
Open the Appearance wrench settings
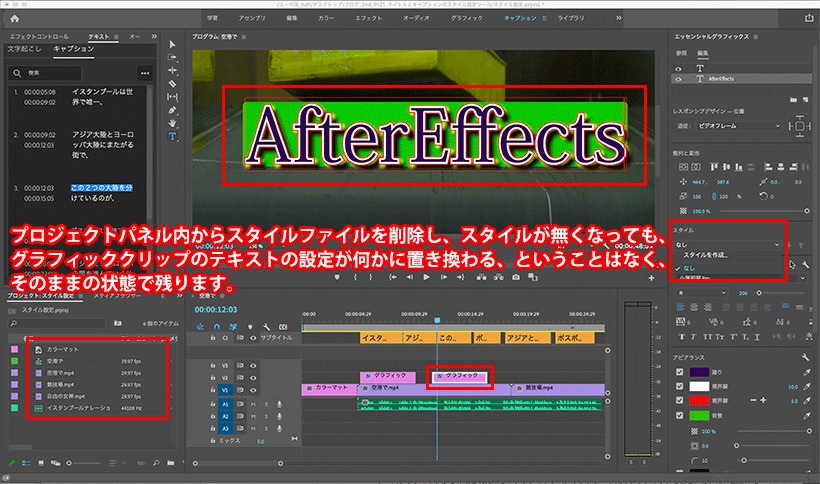click(x=805, y=357)
